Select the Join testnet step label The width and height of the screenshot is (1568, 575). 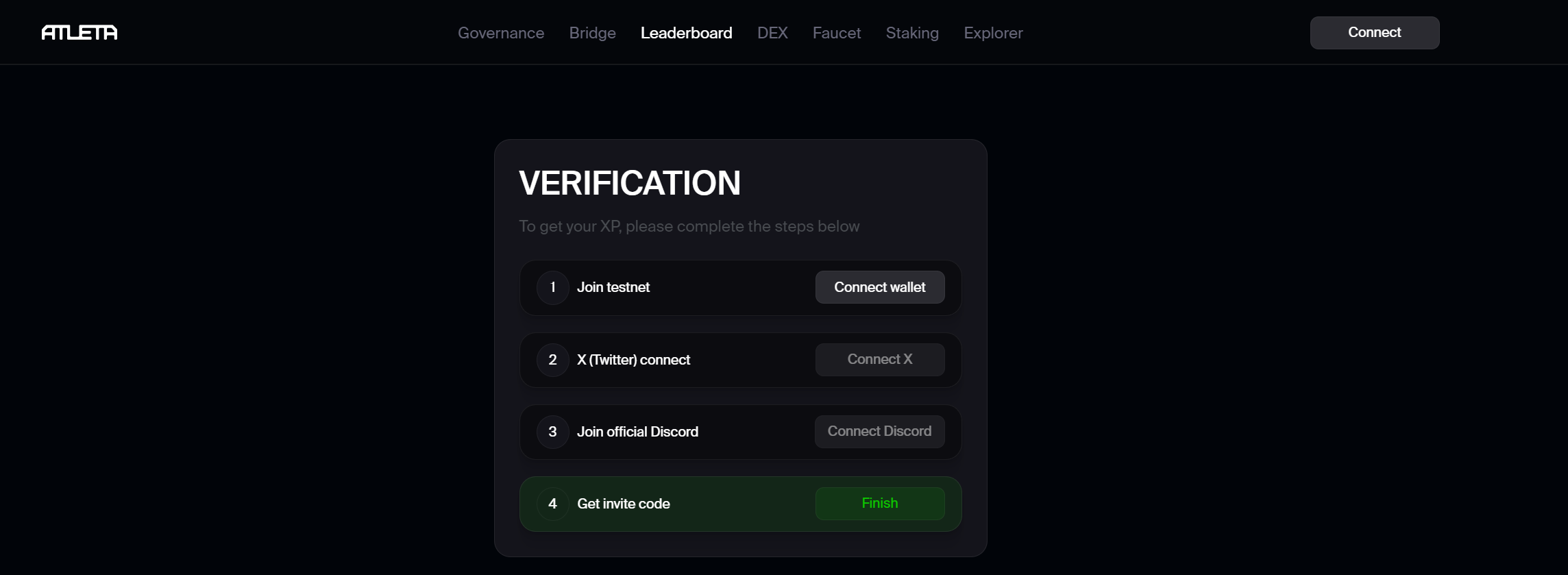(x=613, y=287)
